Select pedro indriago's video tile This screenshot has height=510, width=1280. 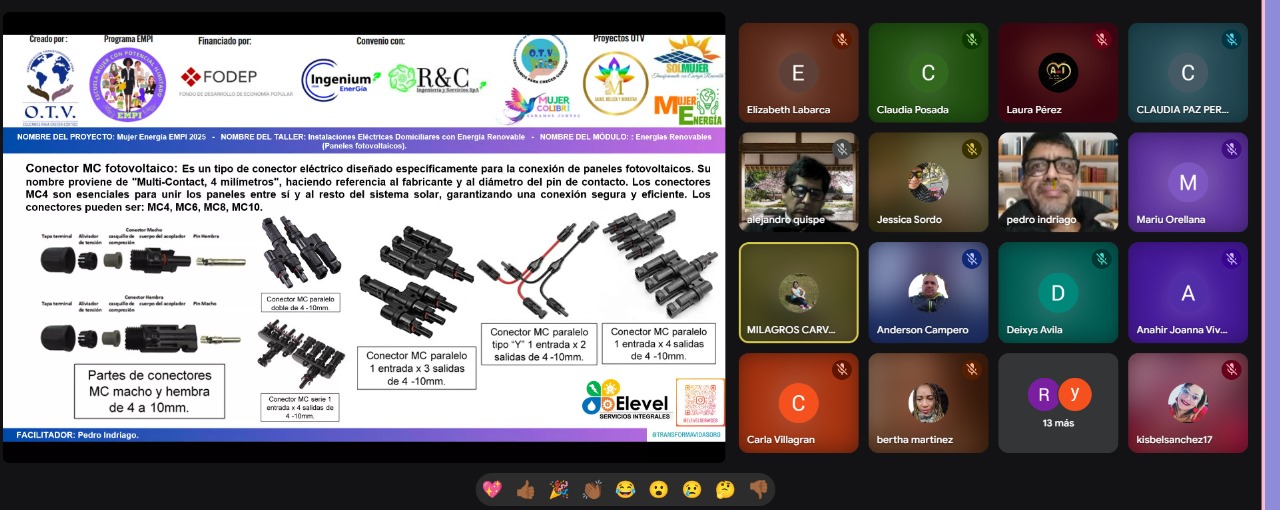1058,180
